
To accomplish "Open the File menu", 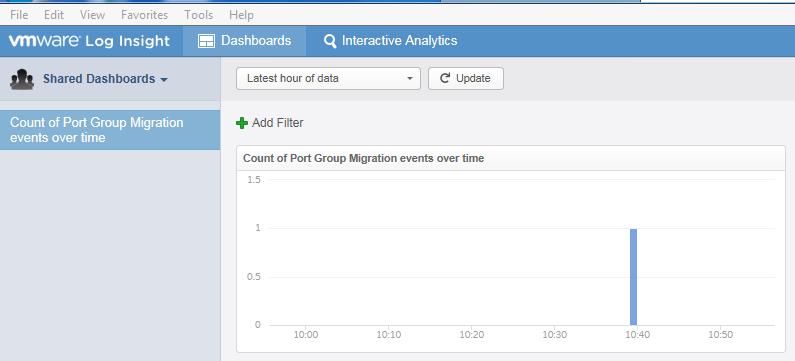I will pyautogui.click(x=19, y=15).
